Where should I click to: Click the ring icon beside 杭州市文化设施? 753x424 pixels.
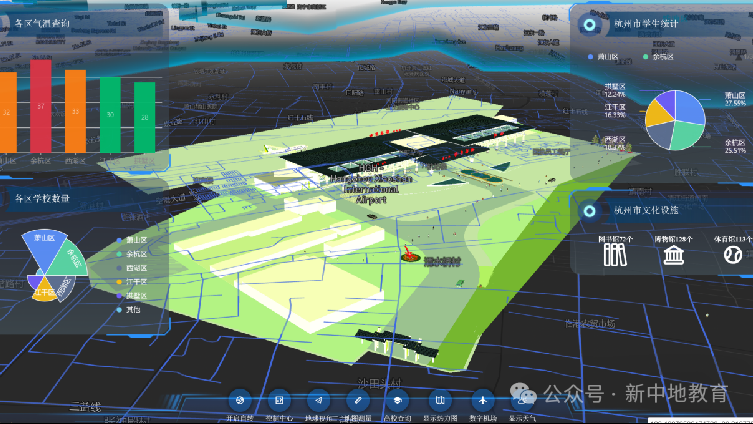pyautogui.click(x=589, y=210)
